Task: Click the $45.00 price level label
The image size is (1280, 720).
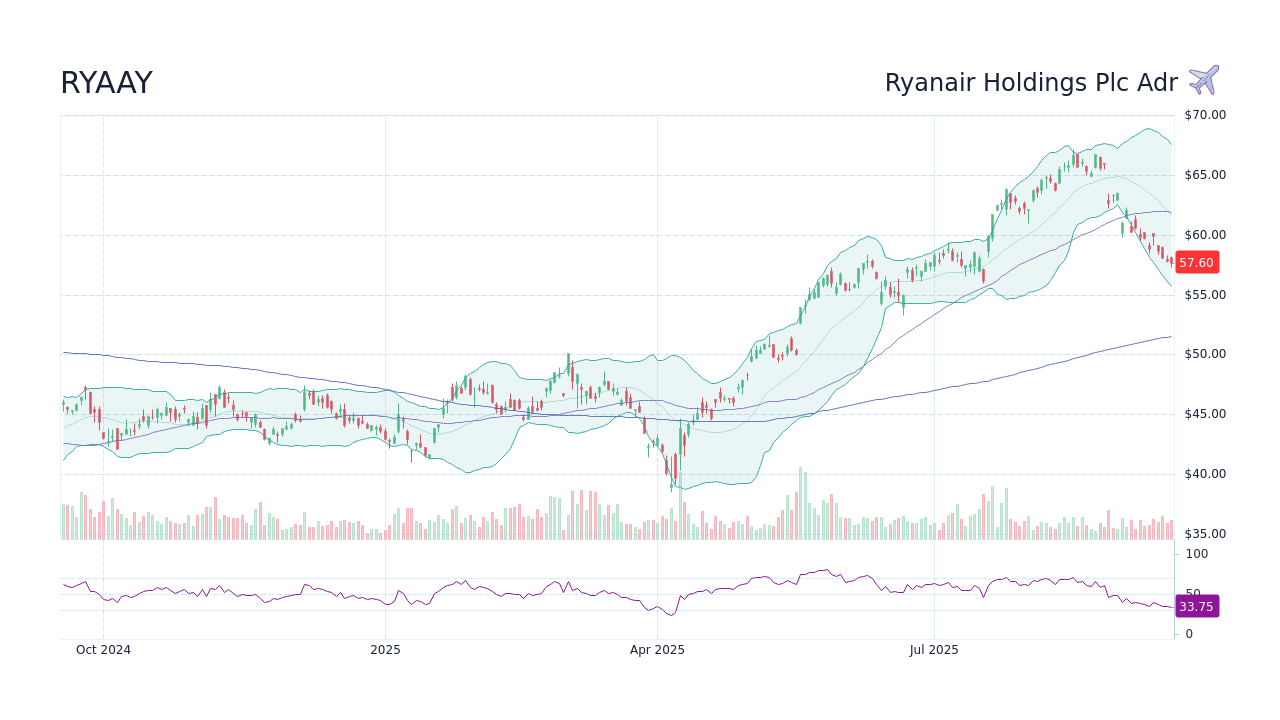Action: click(1203, 413)
